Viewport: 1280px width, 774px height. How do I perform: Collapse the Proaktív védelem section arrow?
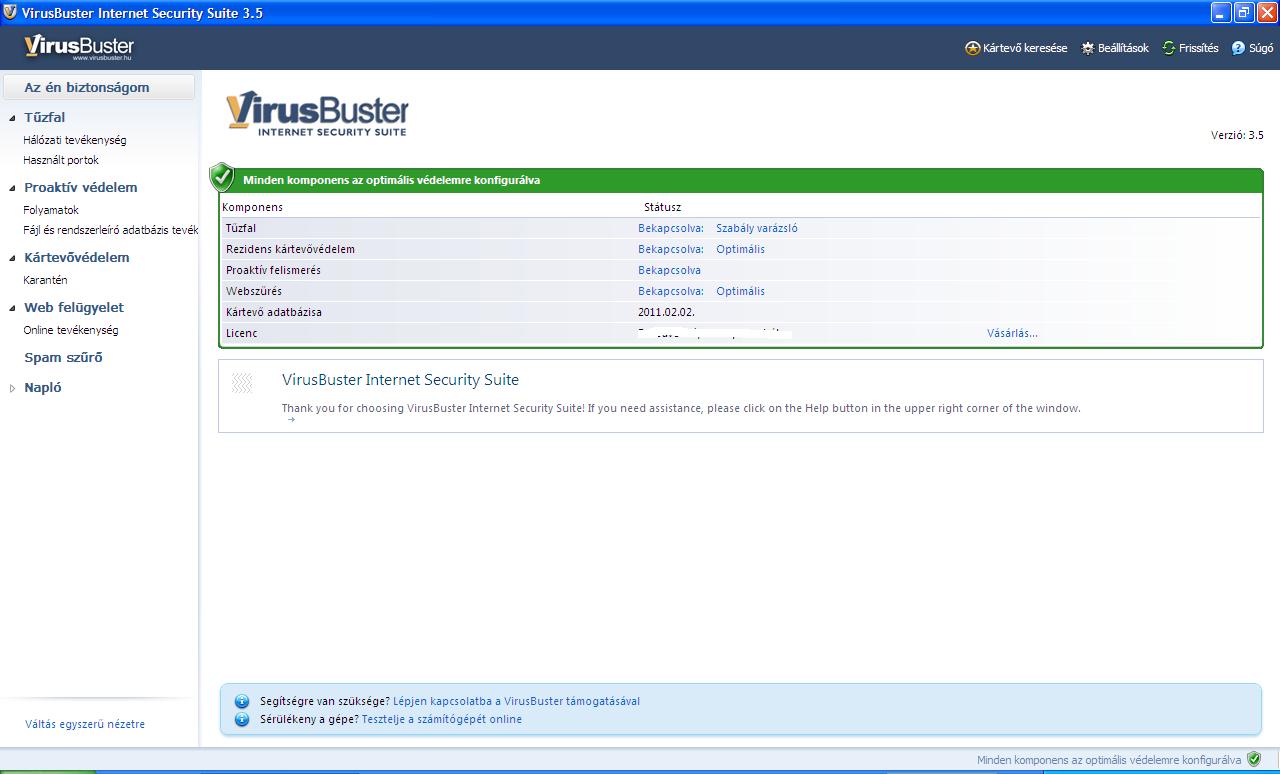[12, 188]
